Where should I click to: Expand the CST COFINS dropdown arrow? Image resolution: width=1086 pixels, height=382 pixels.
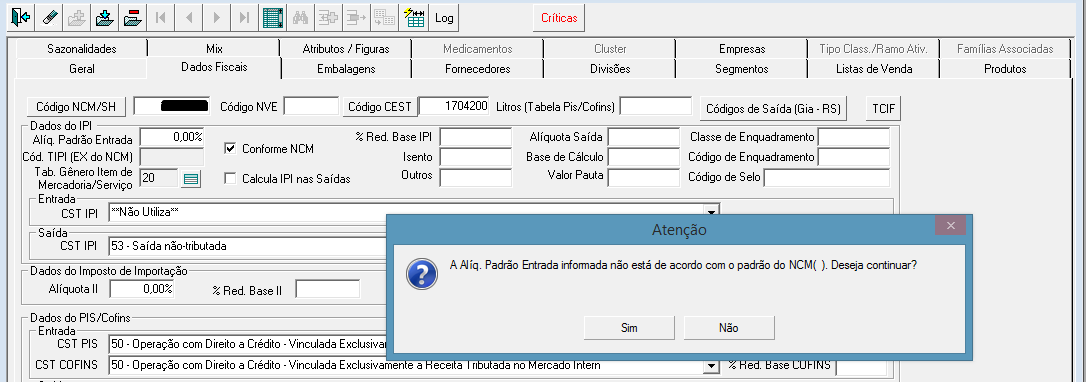tap(711, 365)
